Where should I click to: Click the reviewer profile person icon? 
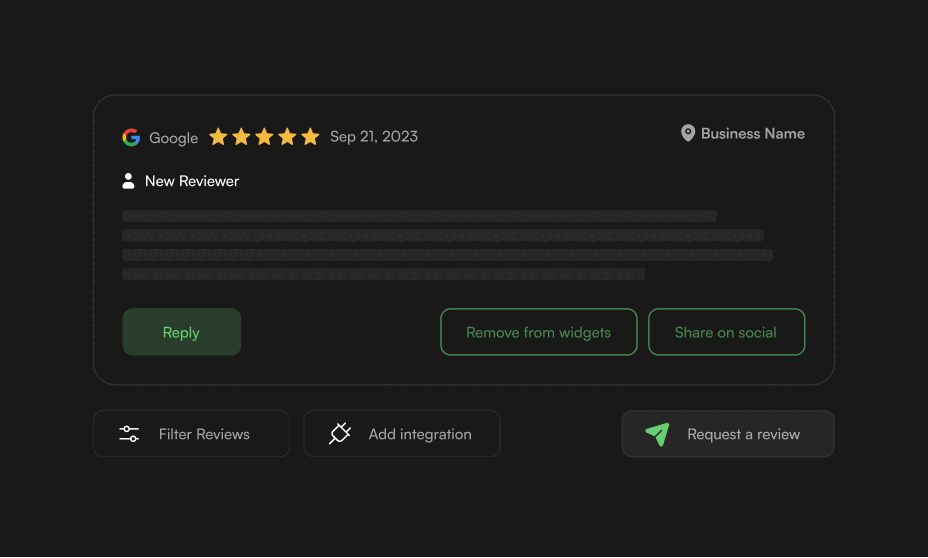coord(128,181)
